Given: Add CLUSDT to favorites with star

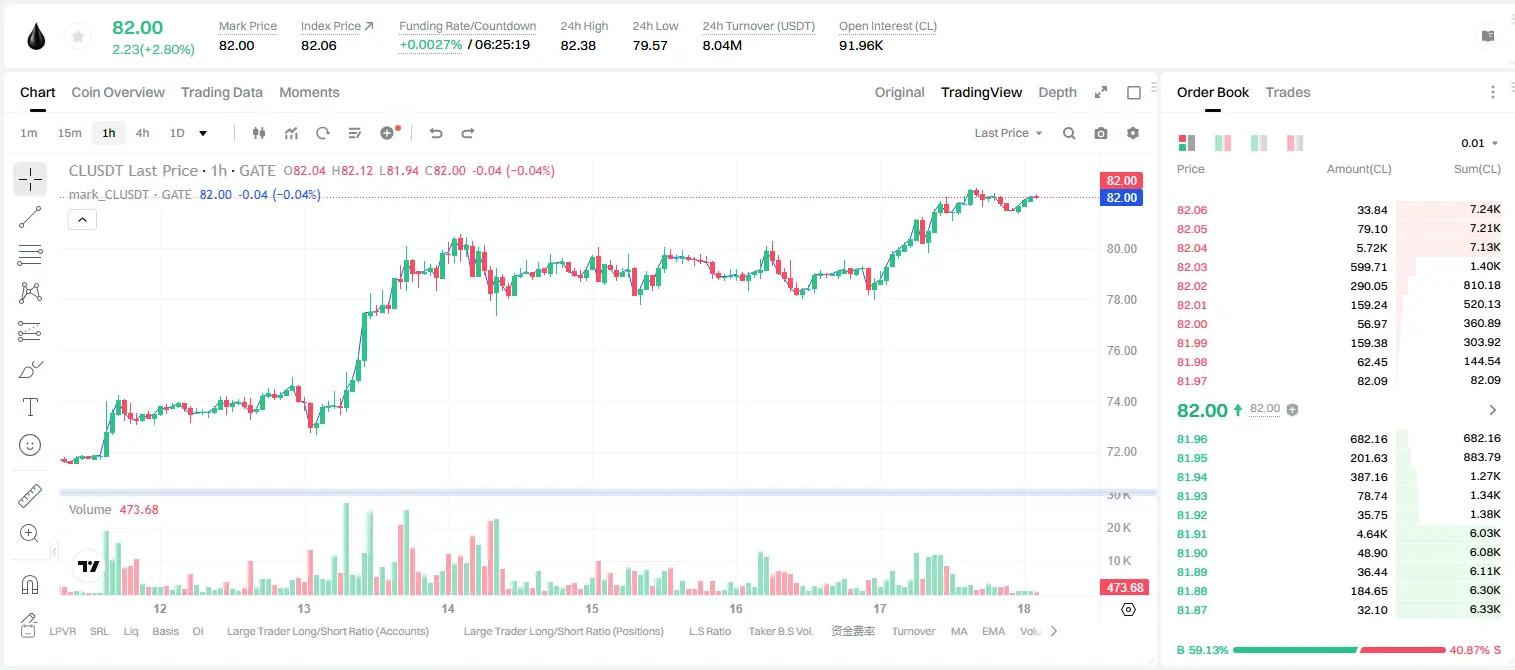Looking at the screenshot, I should [x=78, y=37].
